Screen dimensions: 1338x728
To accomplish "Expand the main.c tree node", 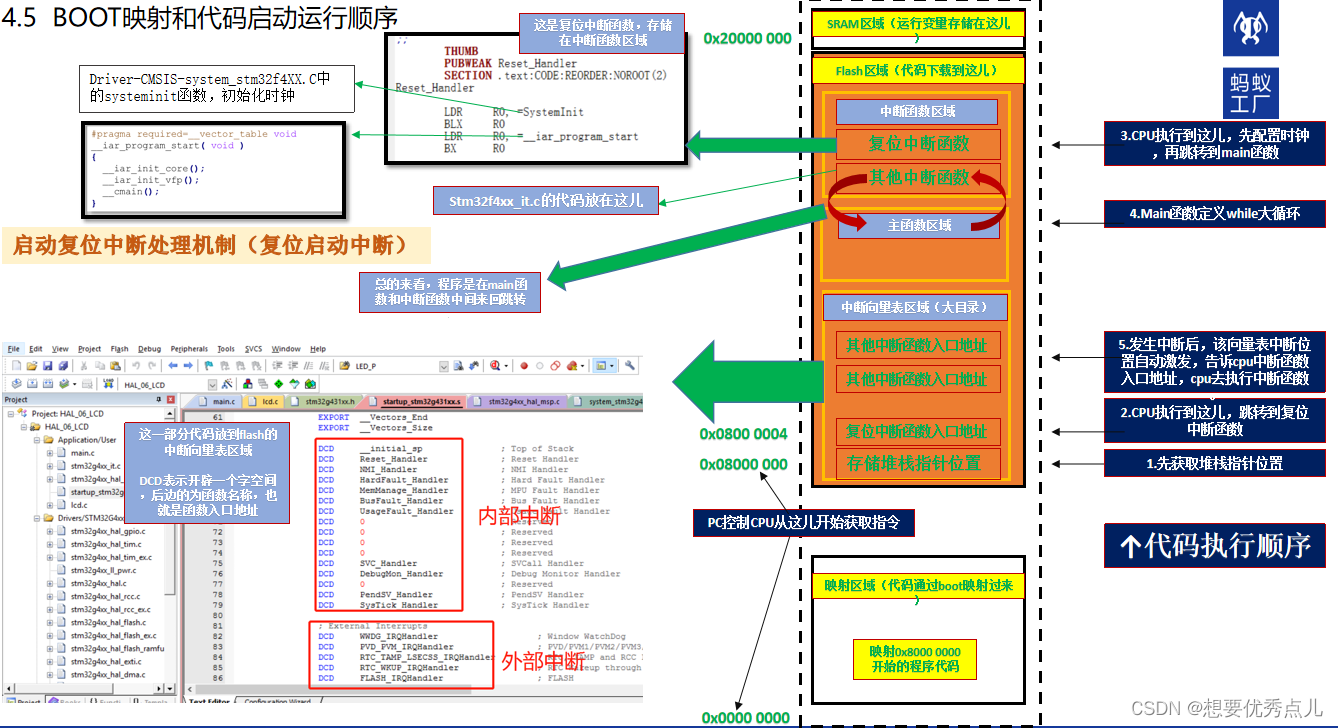I will point(50,453).
